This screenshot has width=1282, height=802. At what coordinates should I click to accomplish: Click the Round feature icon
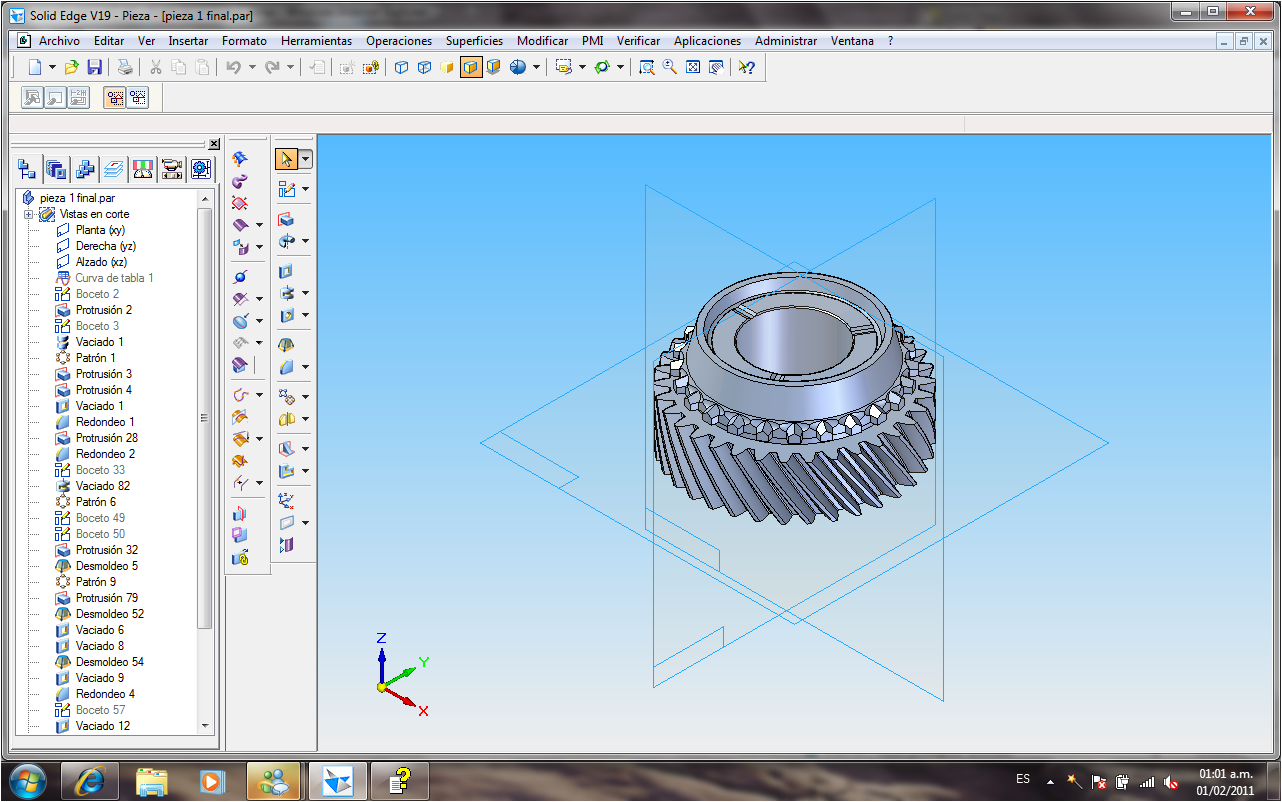coord(287,367)
